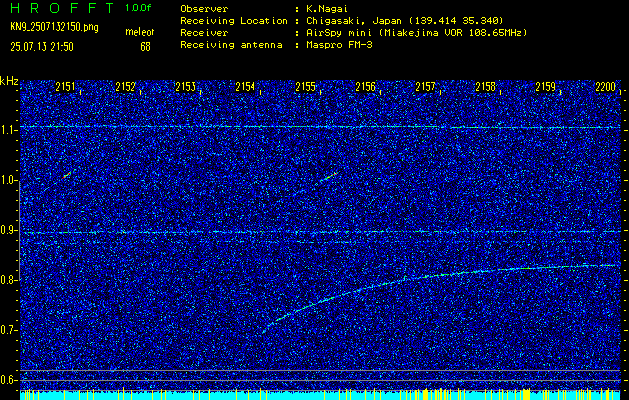The image size is (629, 400).
Task: Click the meteor count value 68
Action: [145, 47]
